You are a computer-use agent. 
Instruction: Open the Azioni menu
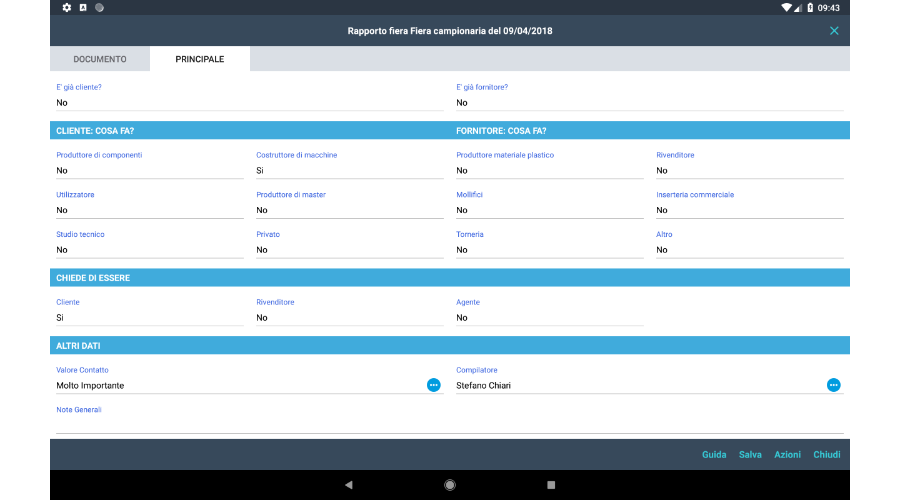(x=787, y=455)
